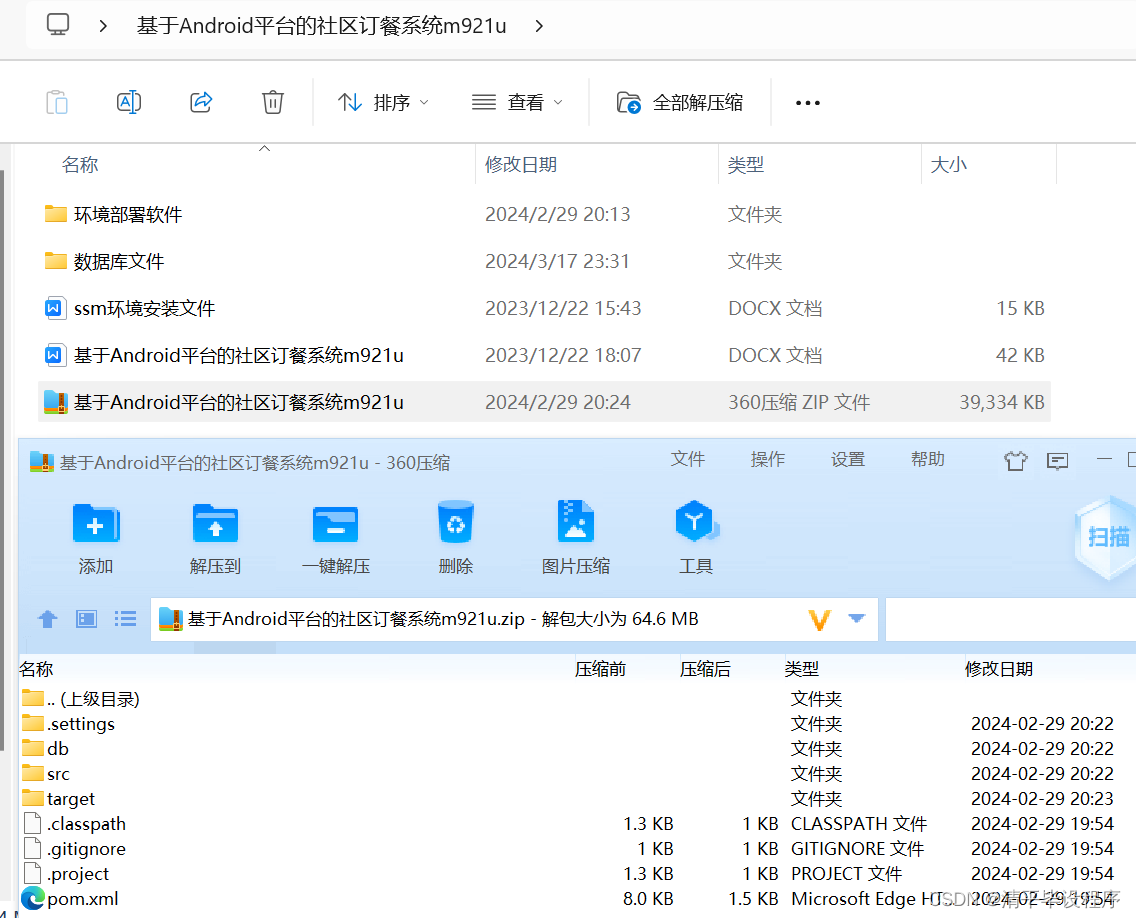Open the 文件 menu in 360压缩
This screenshot has height=918, width=1136.
688,459
